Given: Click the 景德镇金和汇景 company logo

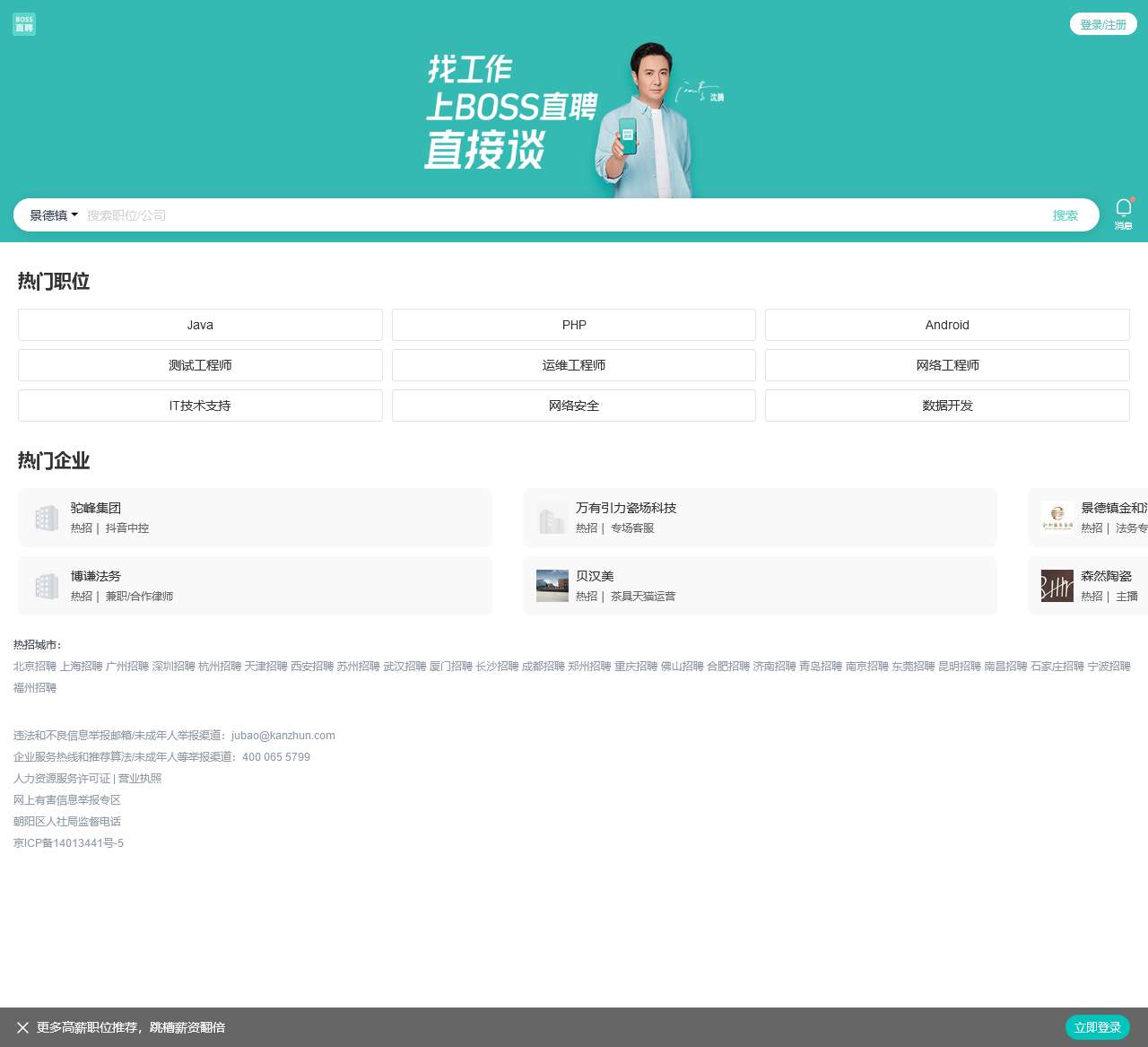Looking at the screenshot, I should point(1057,518).
